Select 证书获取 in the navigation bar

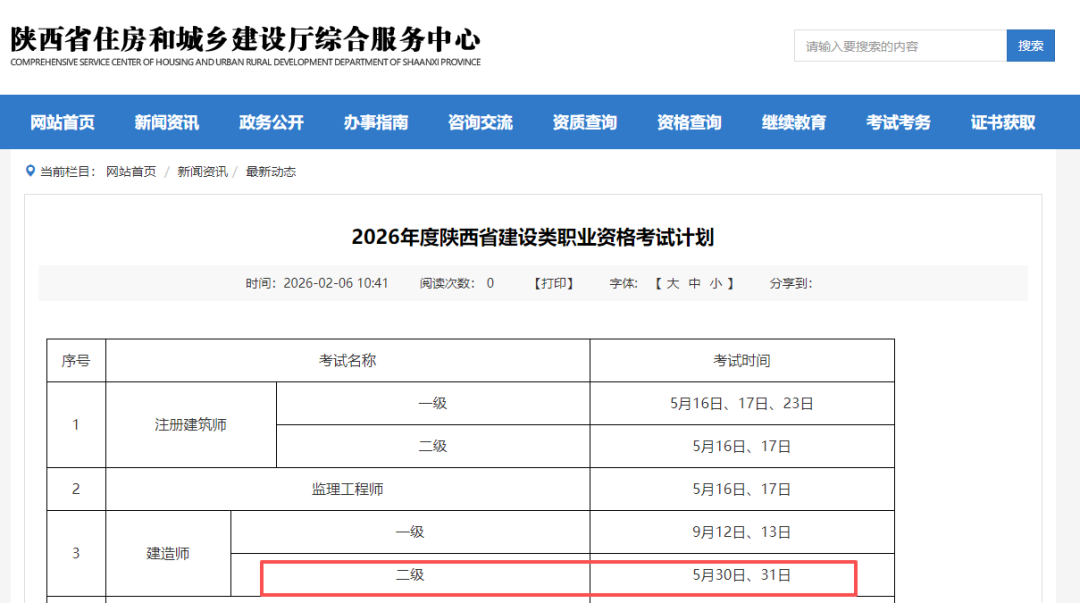point(1003,123)
